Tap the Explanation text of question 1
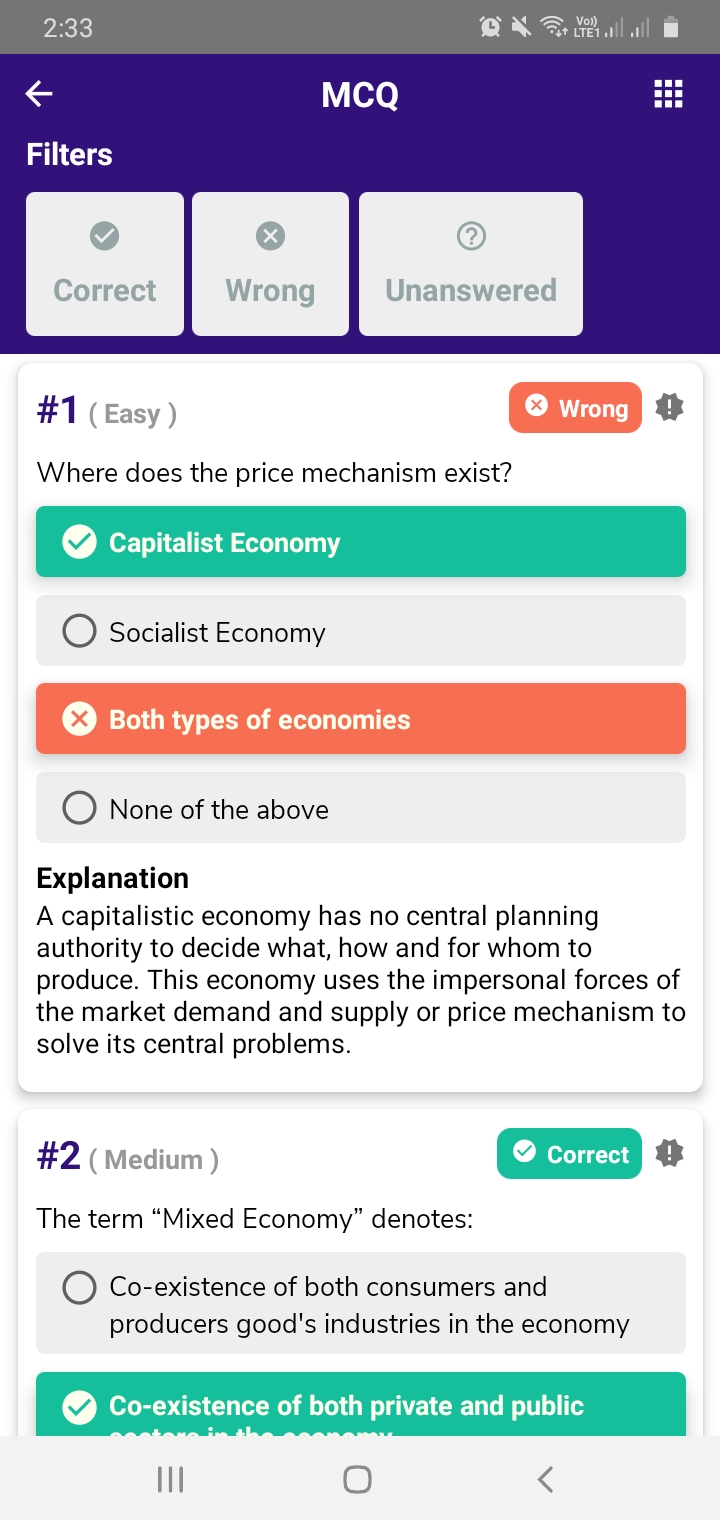This screenshot has width=720, height=1520. (360, 980)
